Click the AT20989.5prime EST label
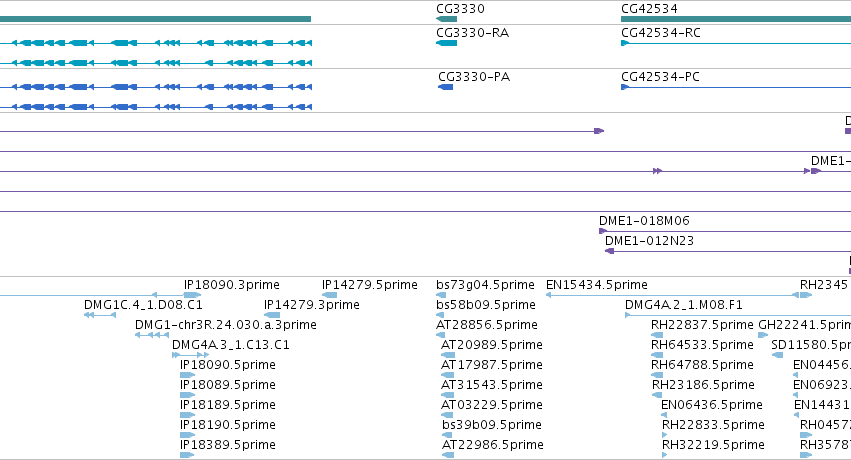 pos(492,345)
